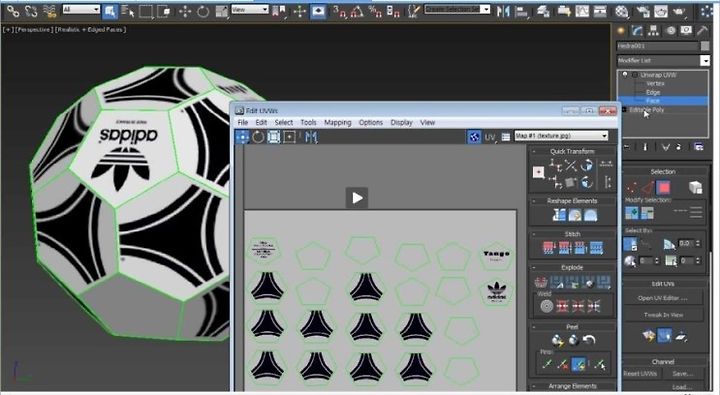Click the Select and Rotate tool in main toolbar
720x395 pixels.
pos(203,11)
